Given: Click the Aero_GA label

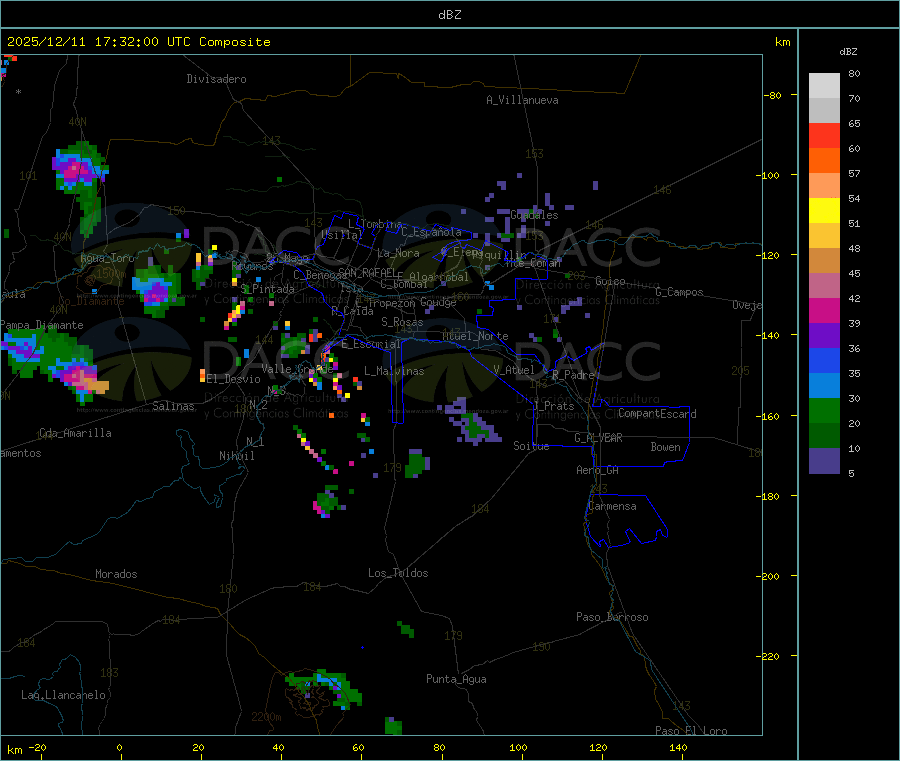Looking at the screenshot, I should pyautogui.click(x=598, y=470).
